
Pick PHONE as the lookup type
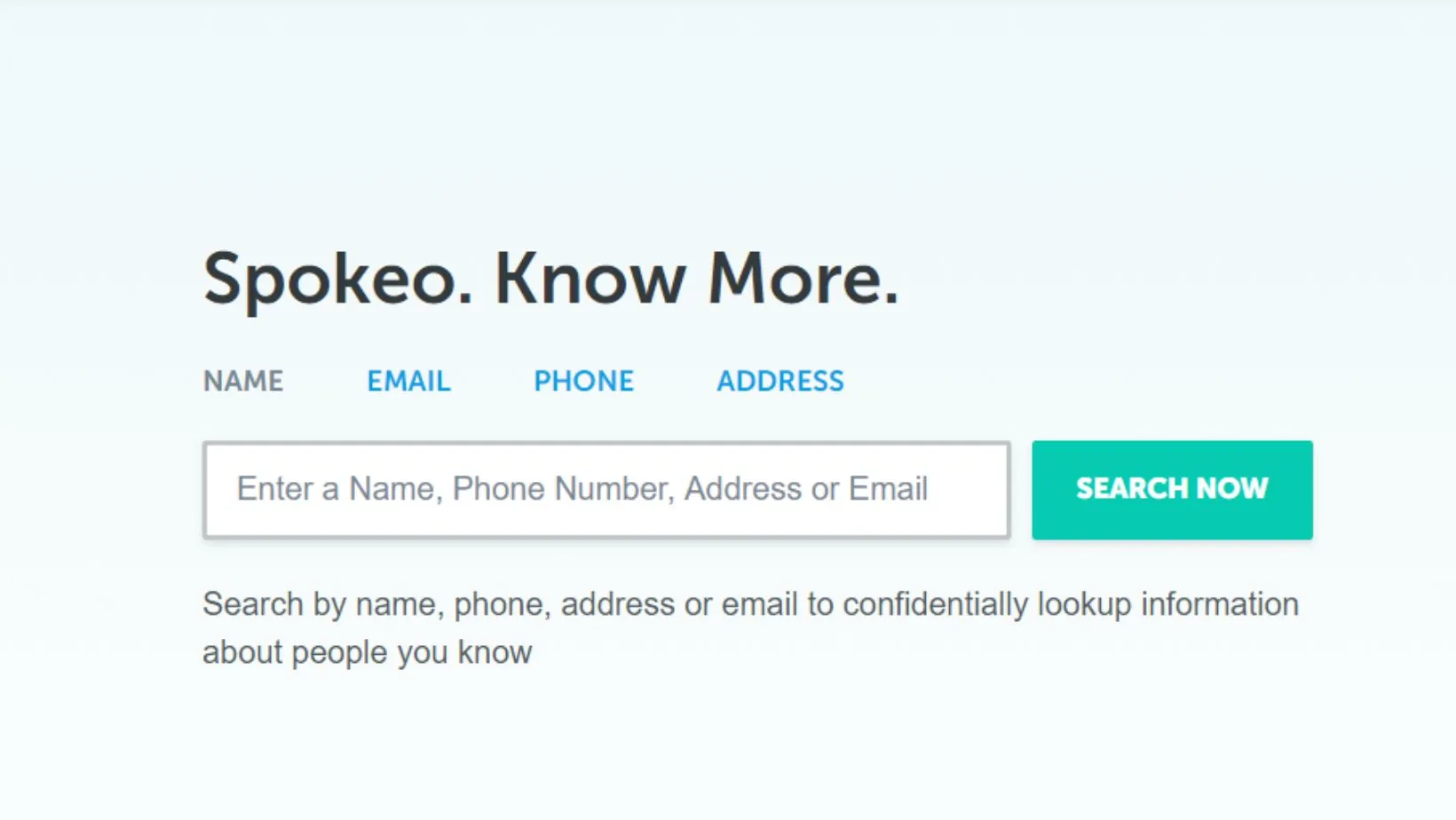pyautogui.click(x=583, y=381)
